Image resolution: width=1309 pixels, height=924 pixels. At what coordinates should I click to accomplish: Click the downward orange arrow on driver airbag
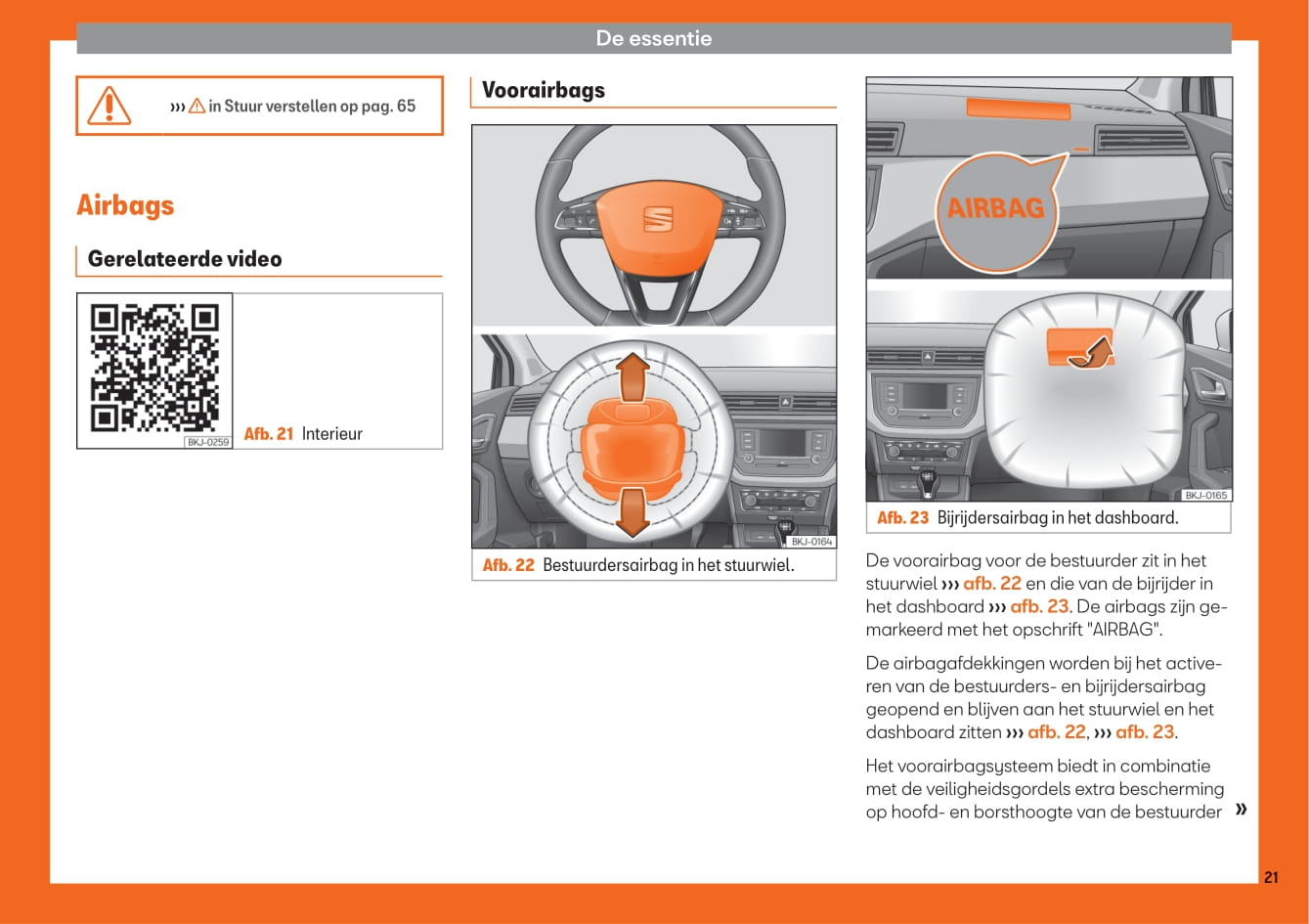[x=633, y=512]
